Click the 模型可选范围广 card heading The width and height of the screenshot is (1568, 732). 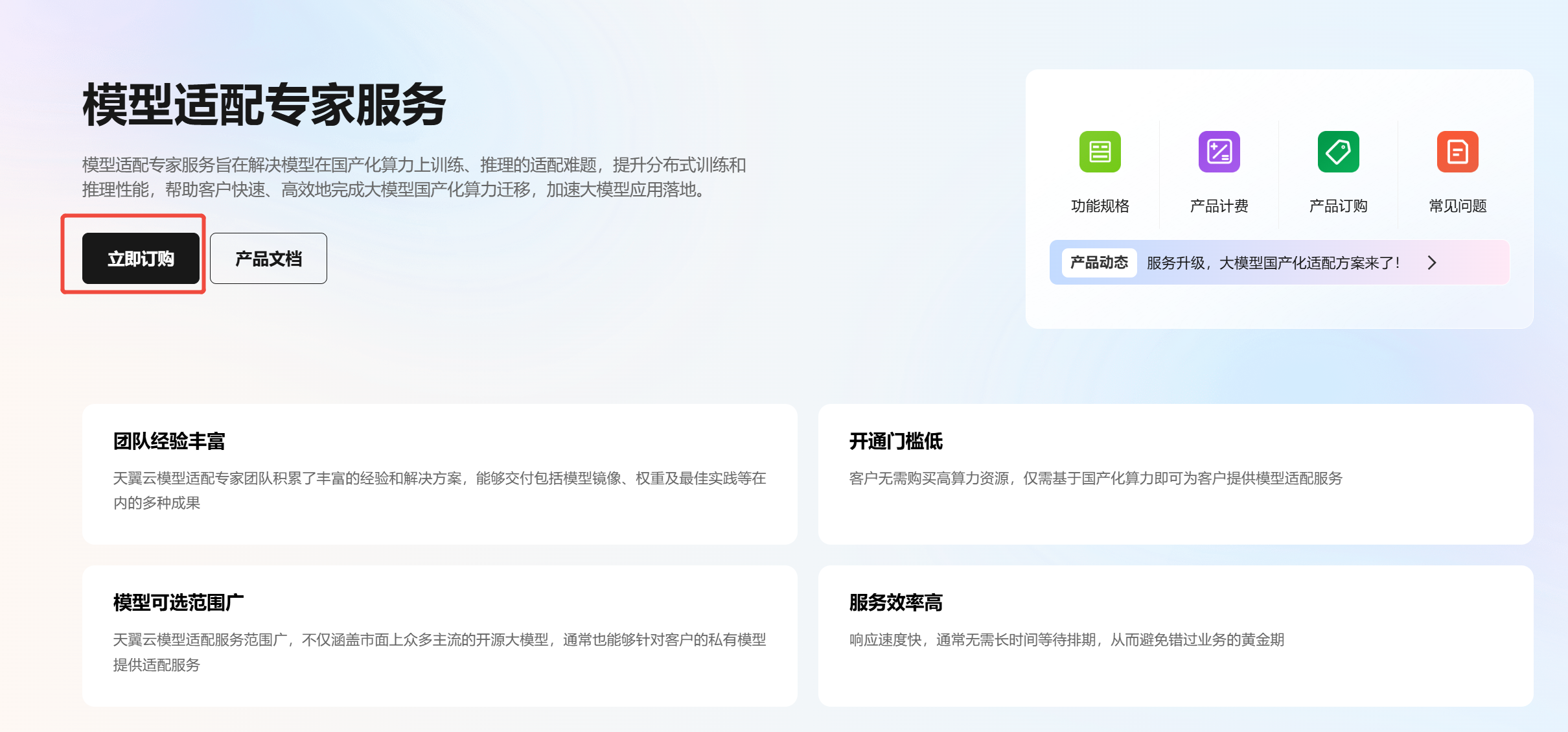coord(178,603)
